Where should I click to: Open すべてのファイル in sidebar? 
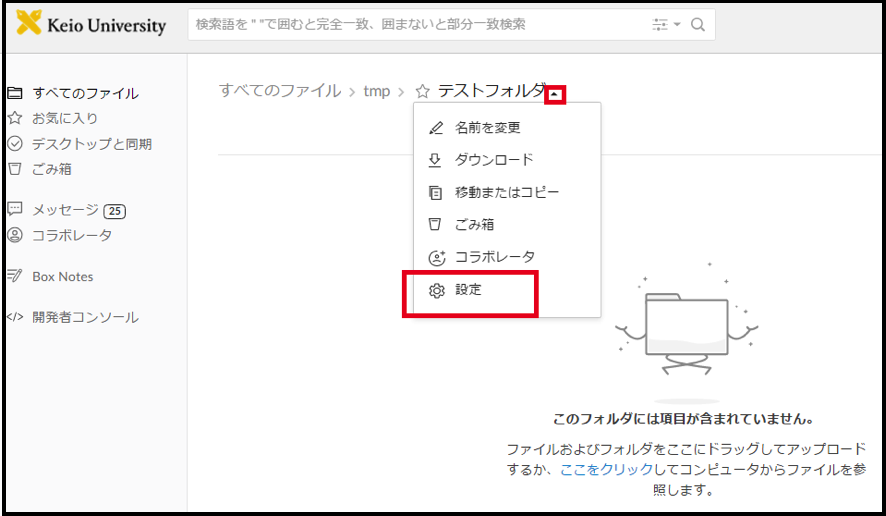85,93
